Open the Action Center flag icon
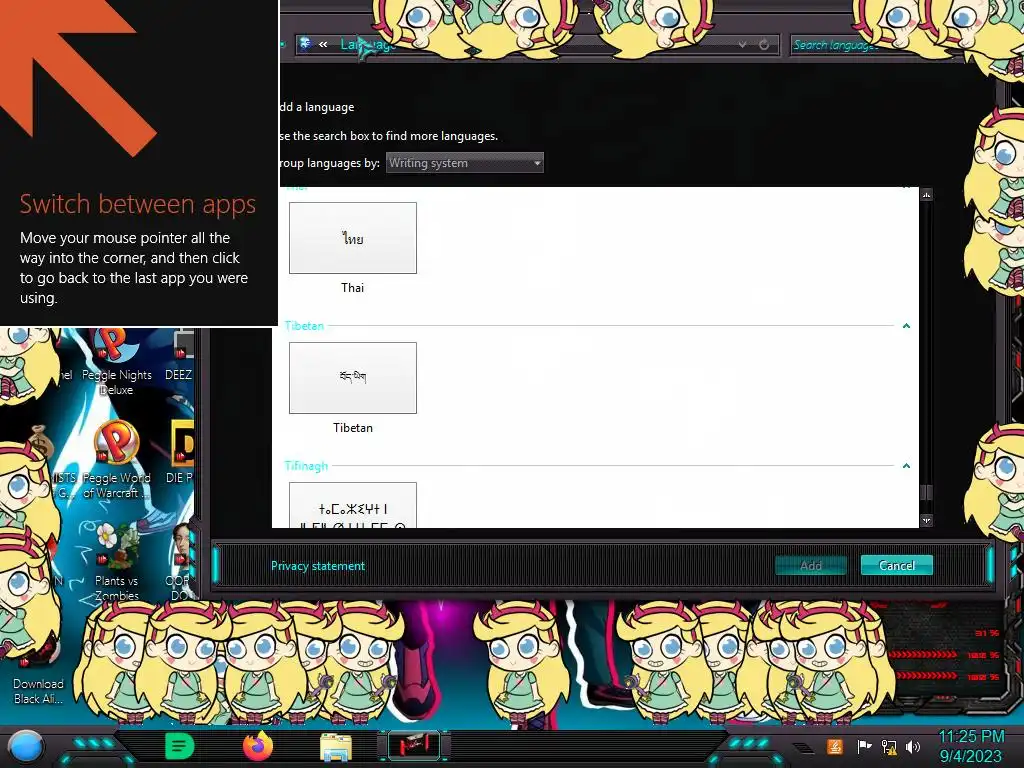The height and width of the screenshot is (768, 1024). click(864, 746)
